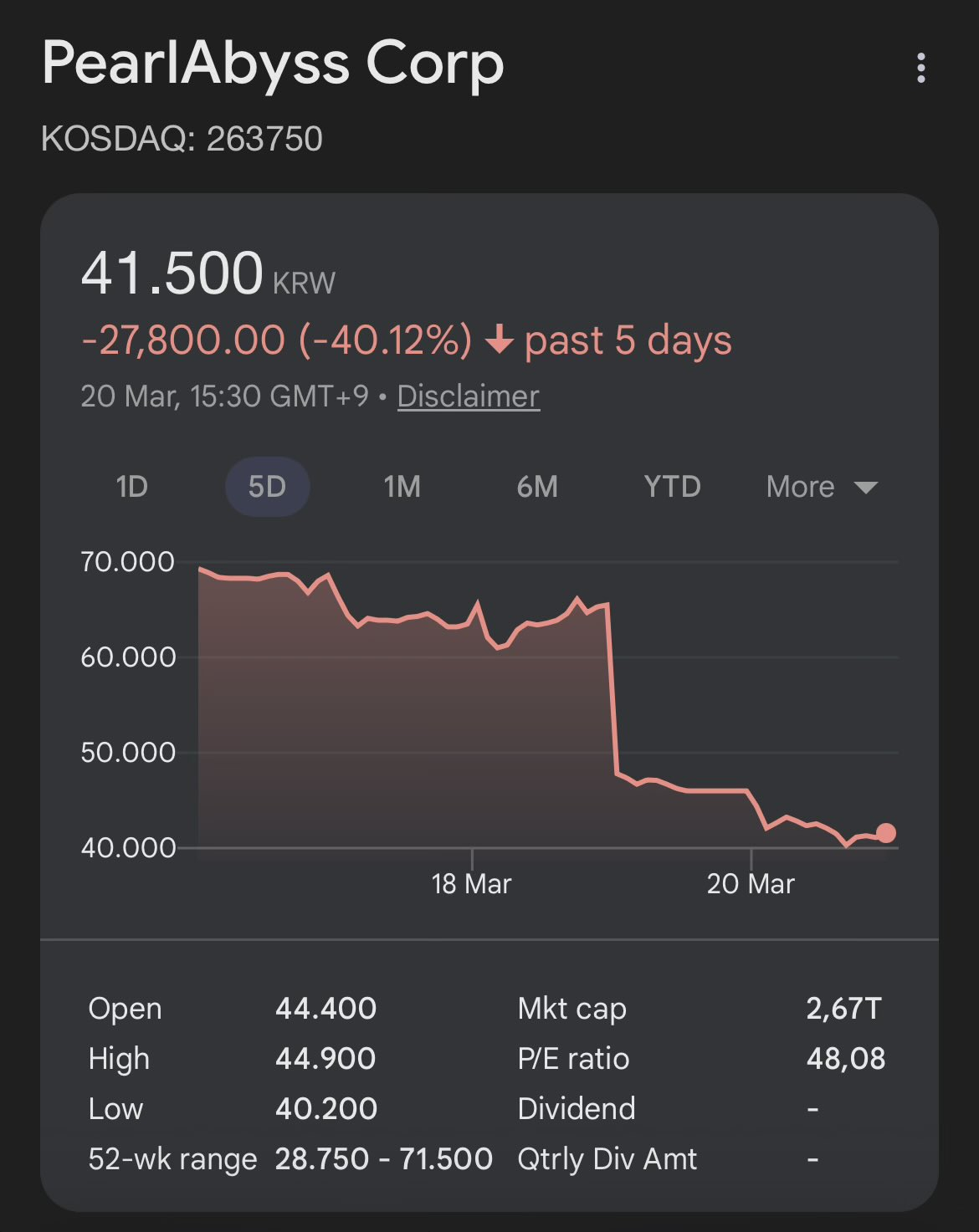979x1232 pixels.
Task: Click the 52-wk range label
Action: (172, 1159)
